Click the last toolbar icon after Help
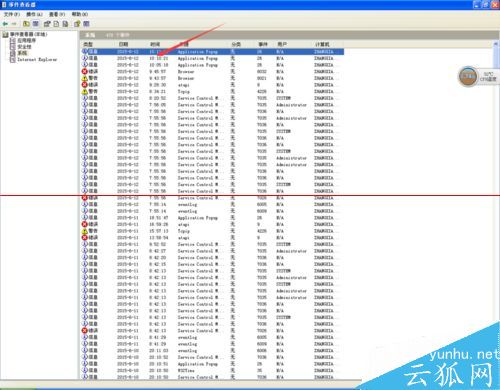500x390 pixels. coord(86,24)
